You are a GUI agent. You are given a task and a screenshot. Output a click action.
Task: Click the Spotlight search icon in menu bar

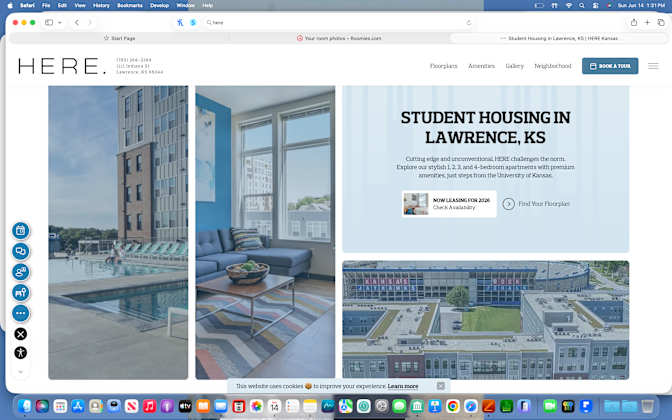pos(582,5)
